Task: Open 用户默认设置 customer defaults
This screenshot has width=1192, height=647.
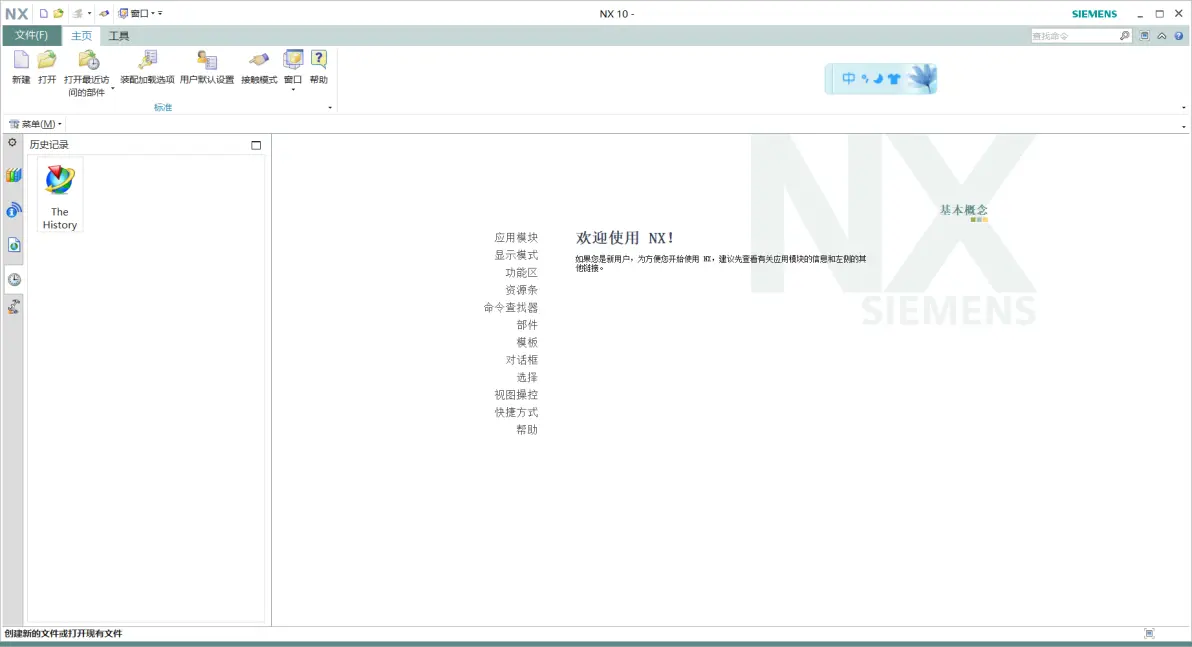Action: [207, 60]
